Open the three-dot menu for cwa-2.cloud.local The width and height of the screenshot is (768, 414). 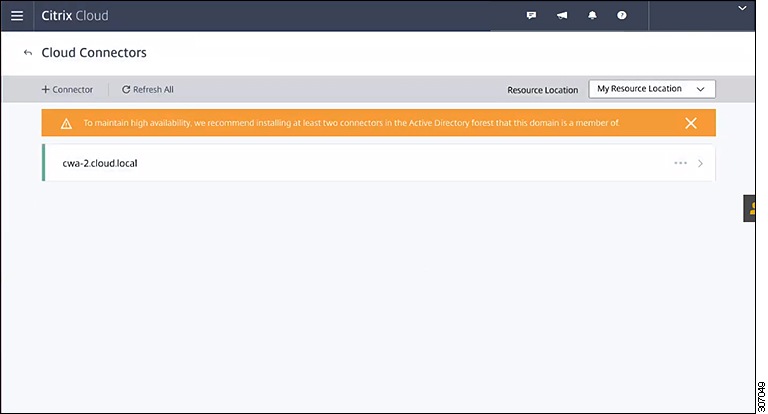680,163
